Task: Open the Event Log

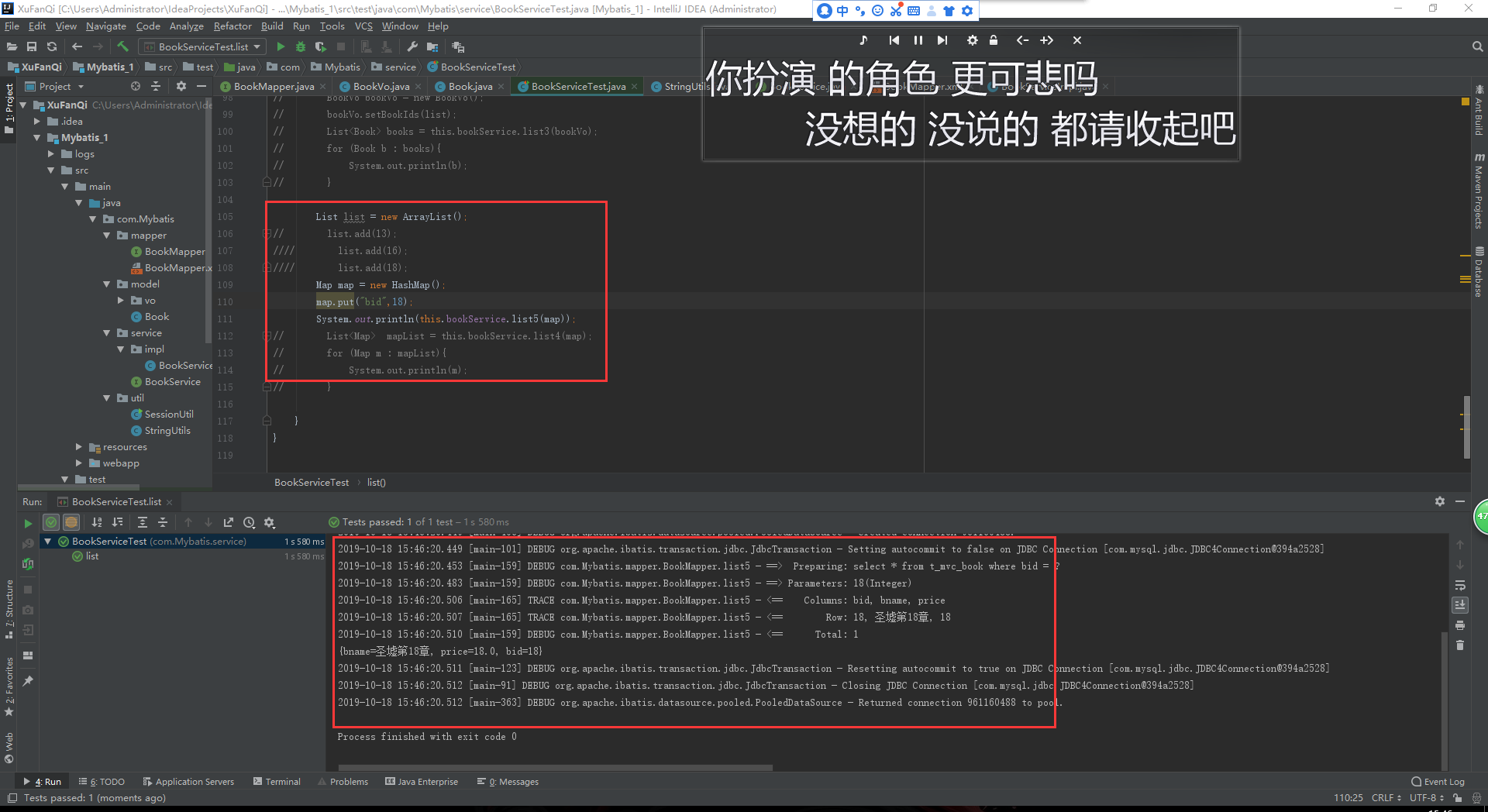Action: pyautogui.click(x=1438, y=782)
